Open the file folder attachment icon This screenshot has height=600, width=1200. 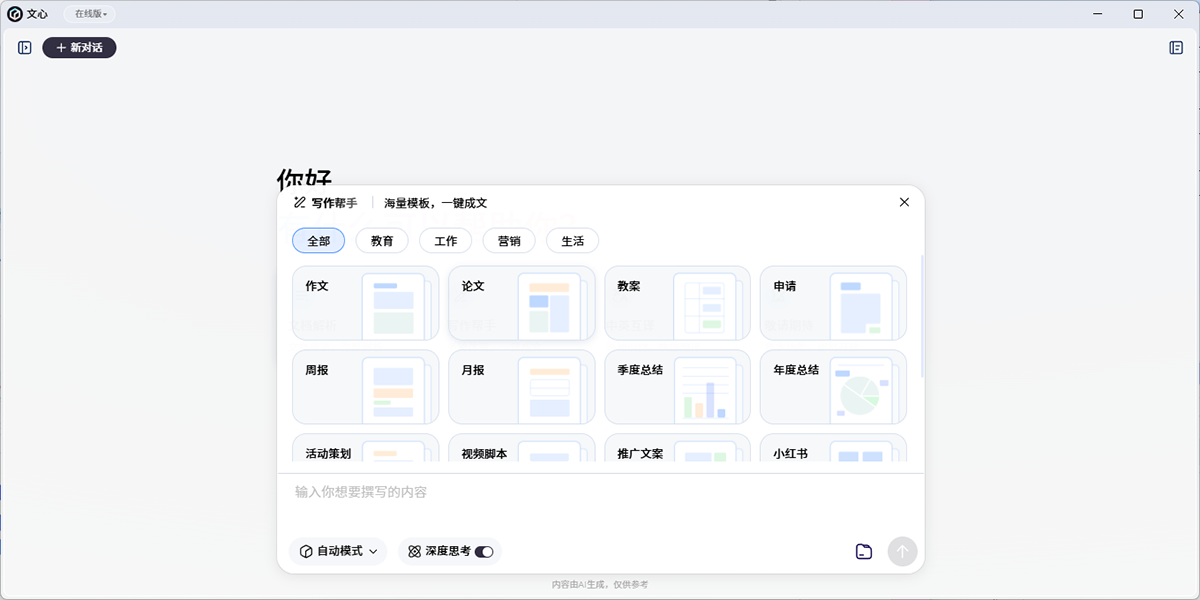click(864, 551)
